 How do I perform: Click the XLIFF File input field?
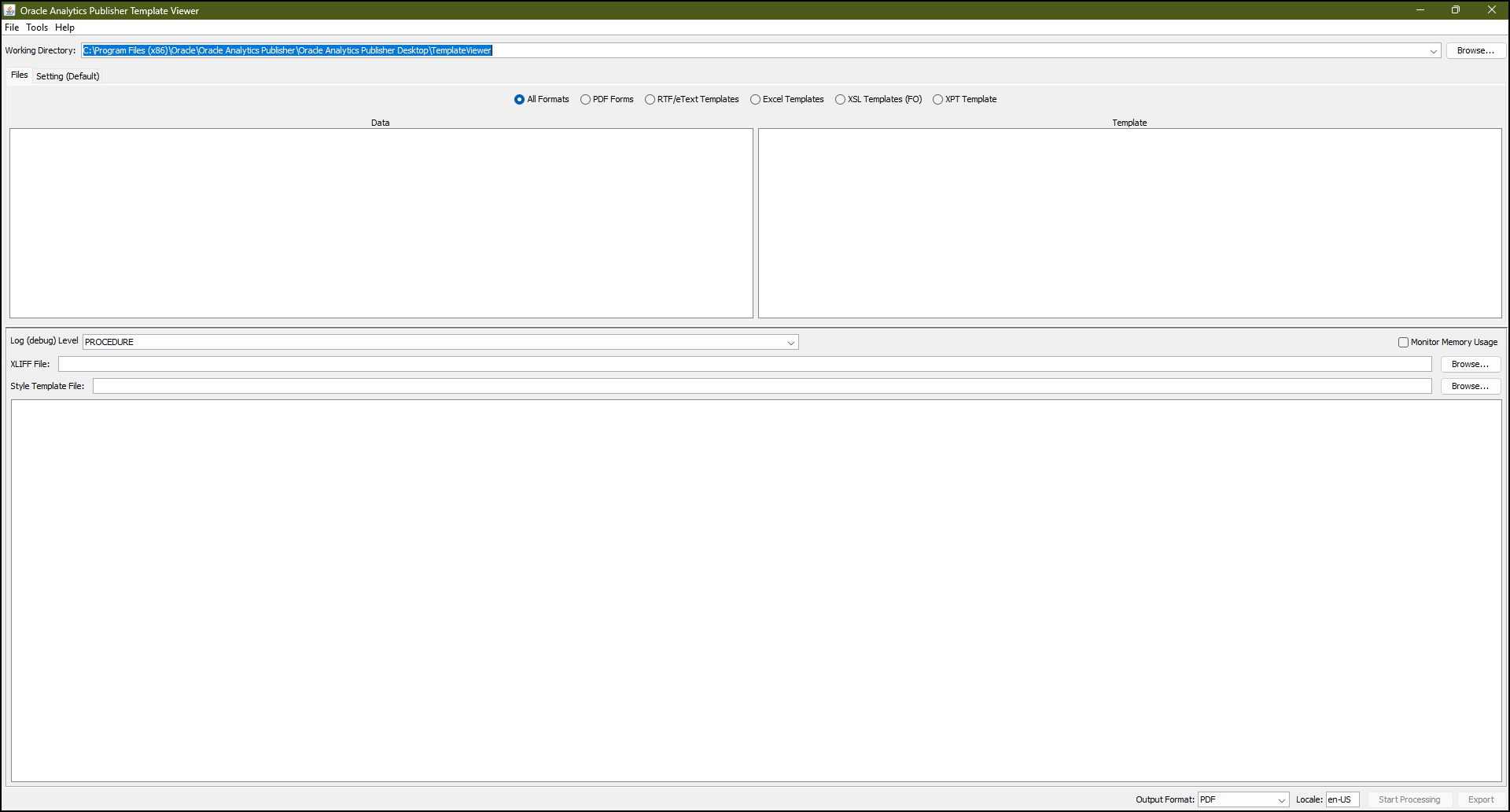click(745, 364)
